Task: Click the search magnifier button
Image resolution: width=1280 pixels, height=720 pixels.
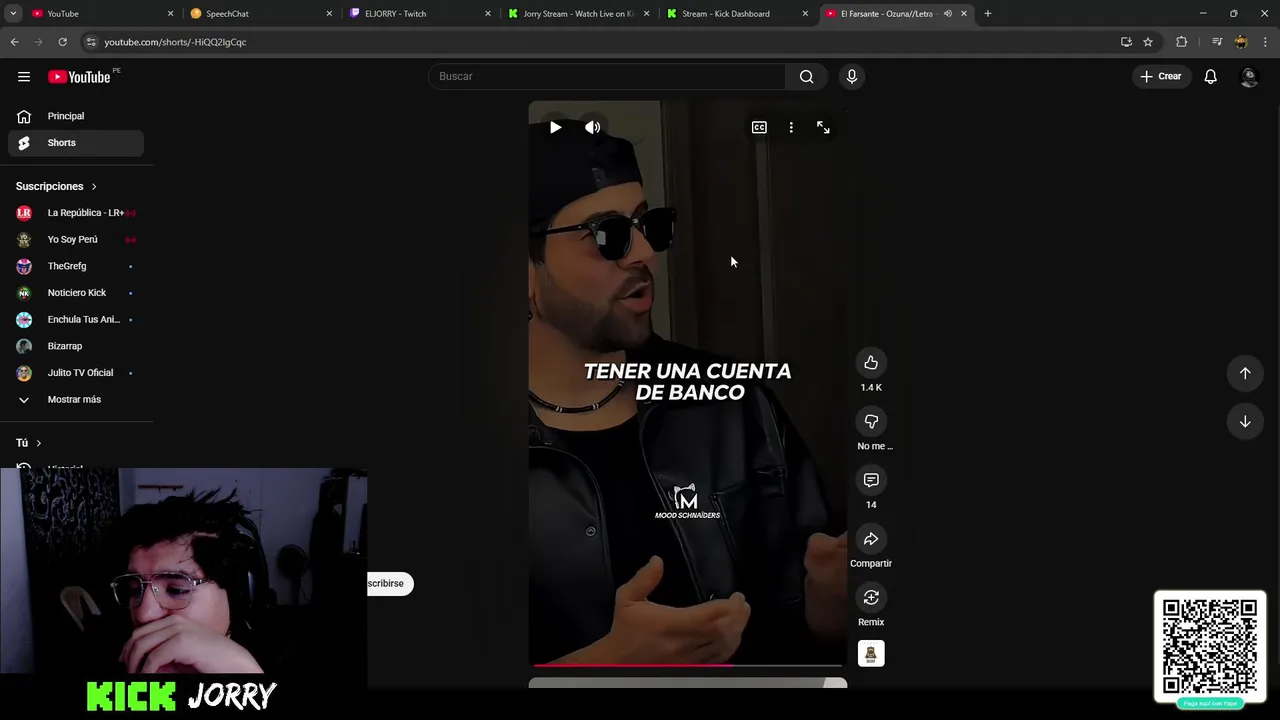Action: coord(806,77)
